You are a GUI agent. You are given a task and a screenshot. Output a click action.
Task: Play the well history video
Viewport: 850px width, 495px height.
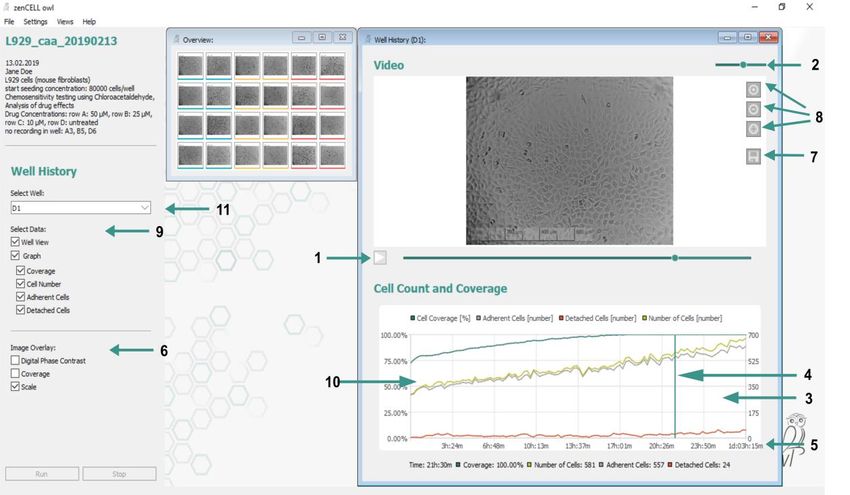coord(380,258)
